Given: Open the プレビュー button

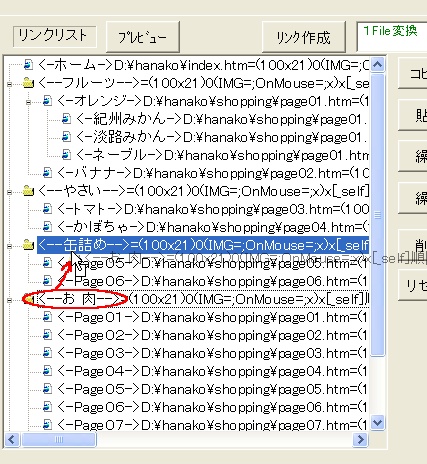Looking at the screenshot, I should point(143,37).
